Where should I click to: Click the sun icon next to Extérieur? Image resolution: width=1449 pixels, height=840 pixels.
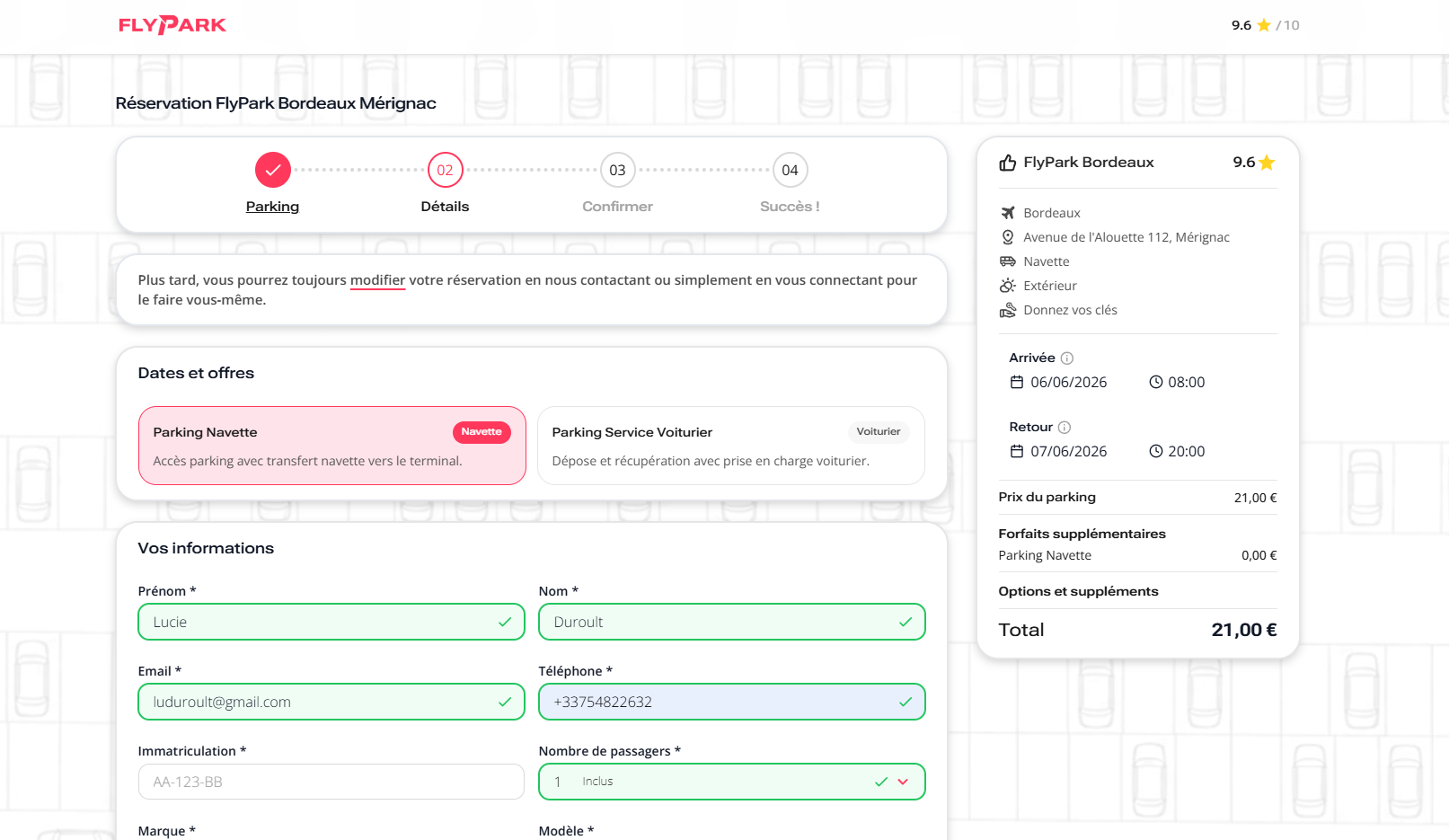coord(1008,286)
